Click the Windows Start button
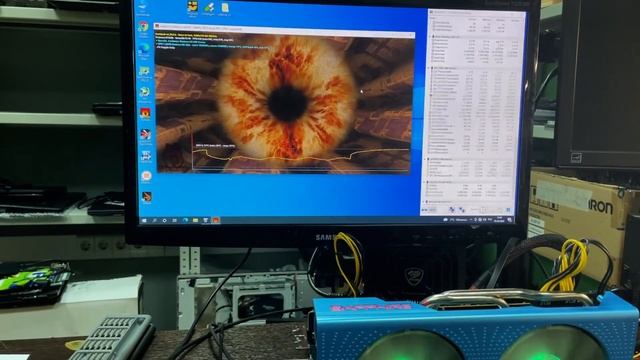This screenshot has width=640, height=360. [x=144, y=220]
